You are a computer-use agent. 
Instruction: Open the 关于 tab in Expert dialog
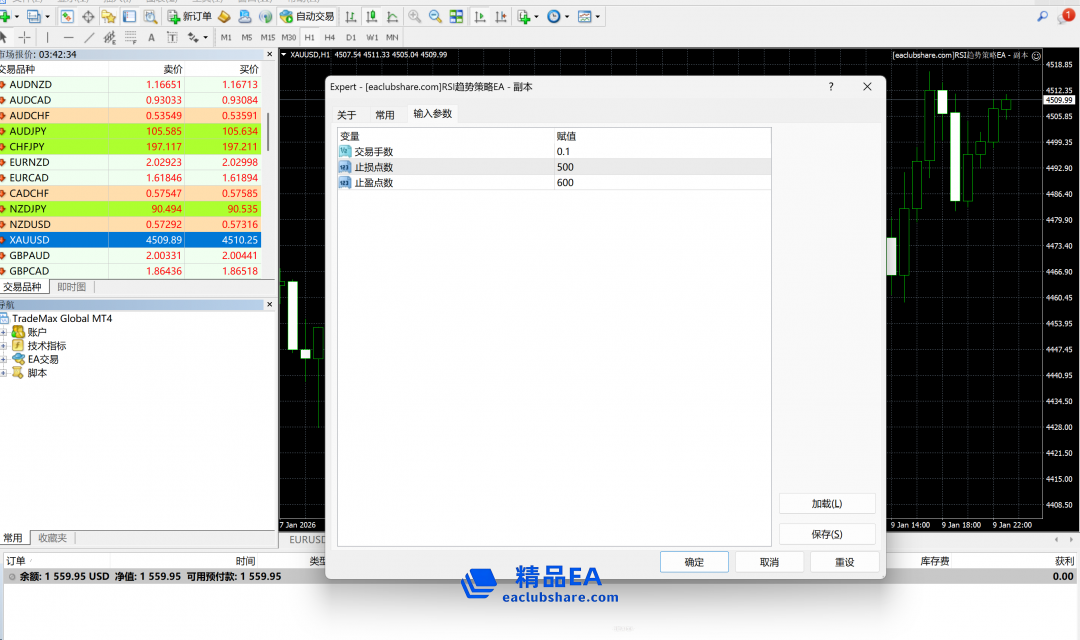346,115
